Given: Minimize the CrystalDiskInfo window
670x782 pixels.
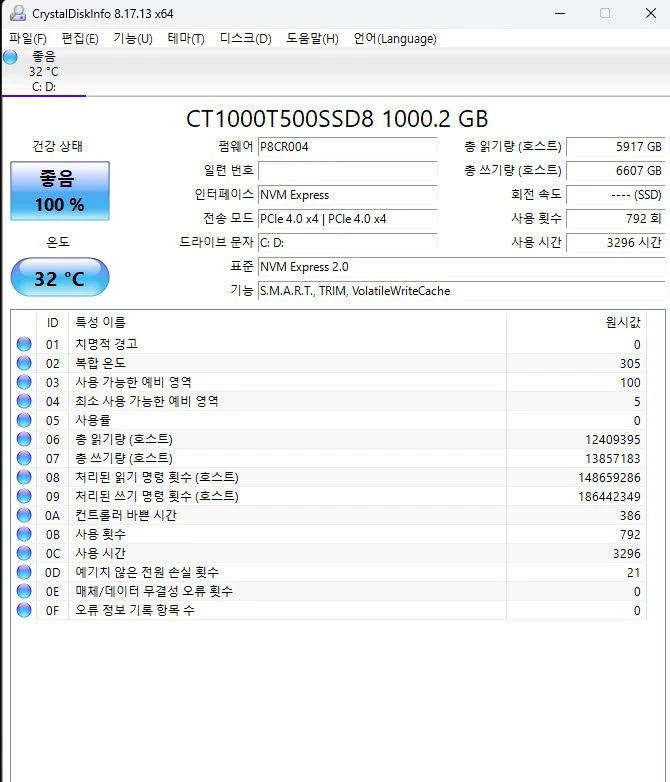Looking at the screenshot, I should pos(560,13).
